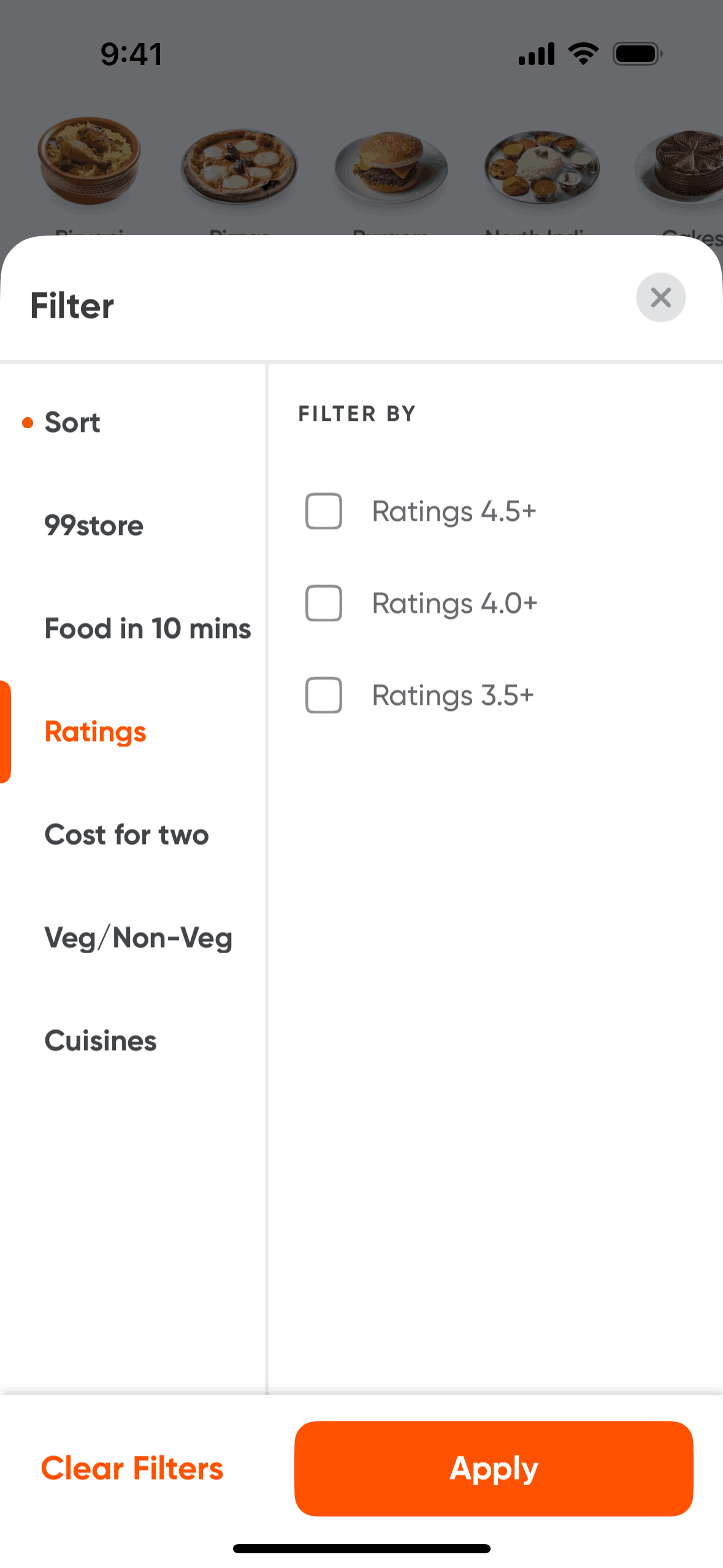Open the Cuisines filter section
Image resolution: width=723 pixels, height=1568 pixels.
tap(101, 1041)
